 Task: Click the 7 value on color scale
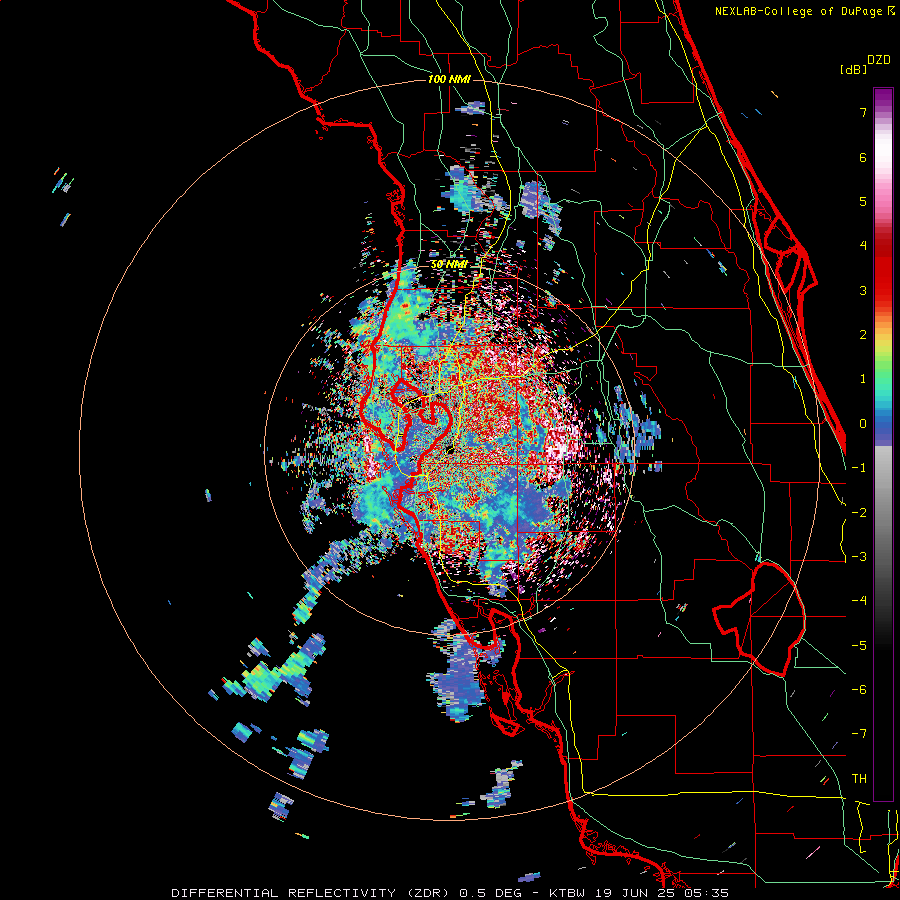pos(863,112)
